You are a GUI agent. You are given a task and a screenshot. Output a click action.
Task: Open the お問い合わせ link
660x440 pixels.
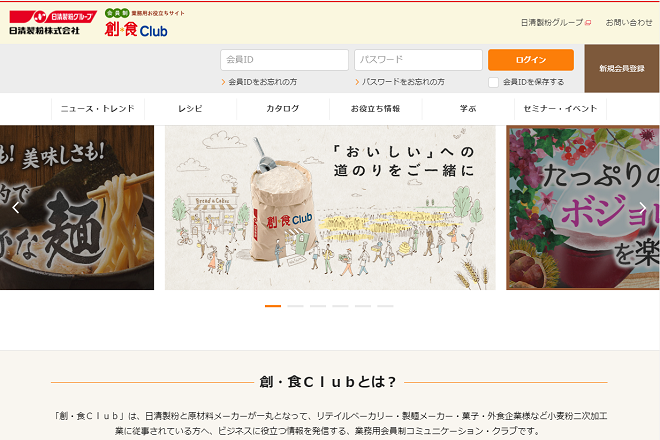coord(629,23)
